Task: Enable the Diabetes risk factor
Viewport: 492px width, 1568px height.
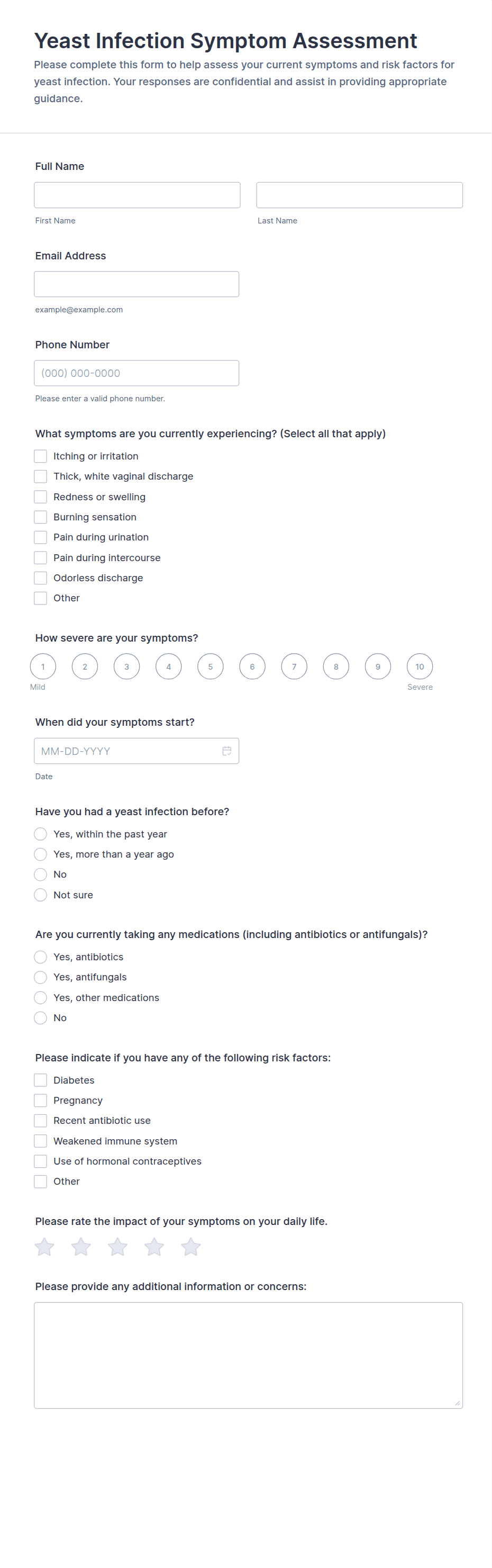Action: tap(41, 1080)
